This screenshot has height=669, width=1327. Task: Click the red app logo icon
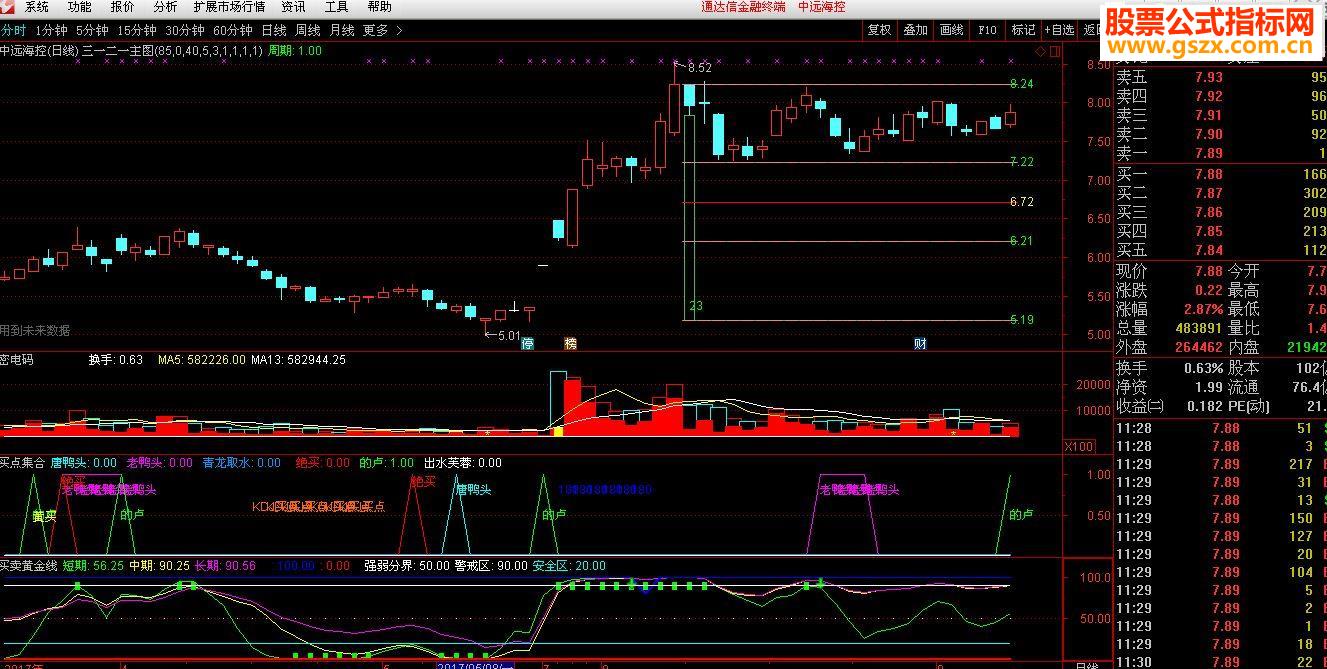[8, 7]
